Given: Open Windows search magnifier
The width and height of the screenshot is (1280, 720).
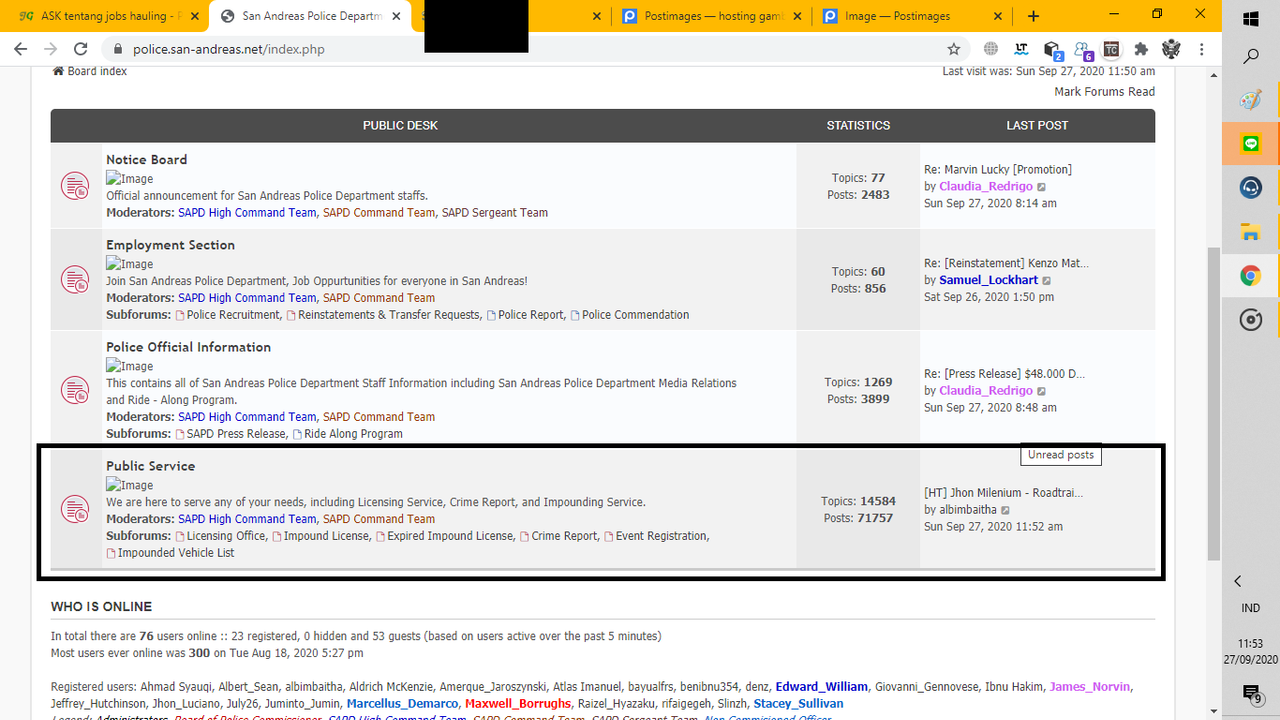Looking at the screenshot, I should [x=1250, y=57].
